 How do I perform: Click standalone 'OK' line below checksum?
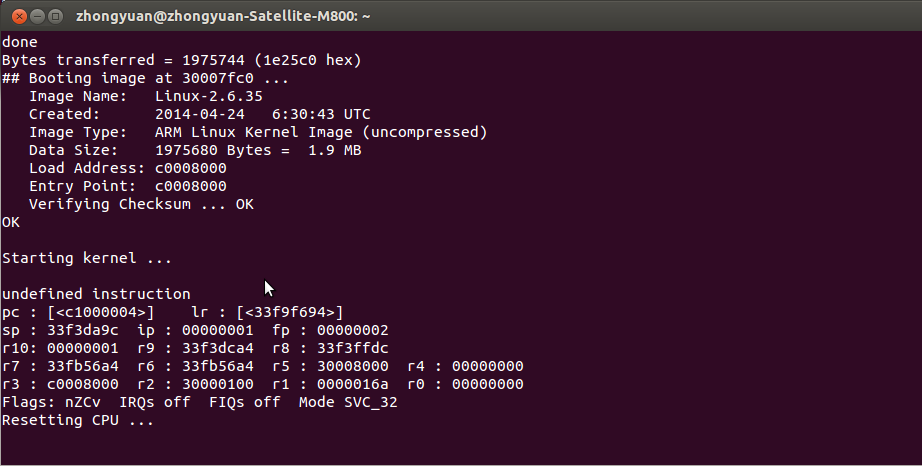tap(11, 222)
